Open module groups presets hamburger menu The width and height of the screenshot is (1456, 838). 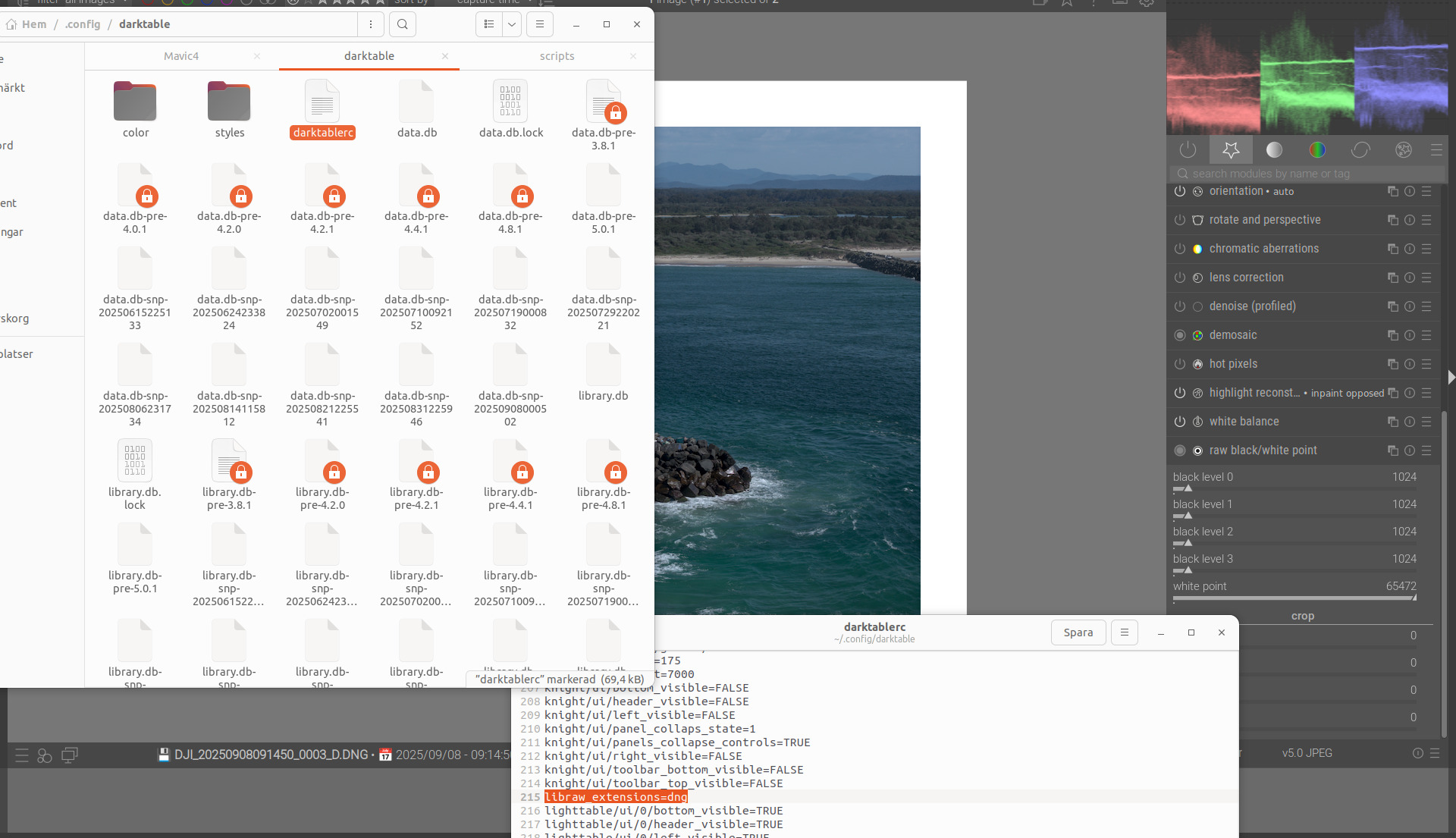click(x=1436, y=150)
